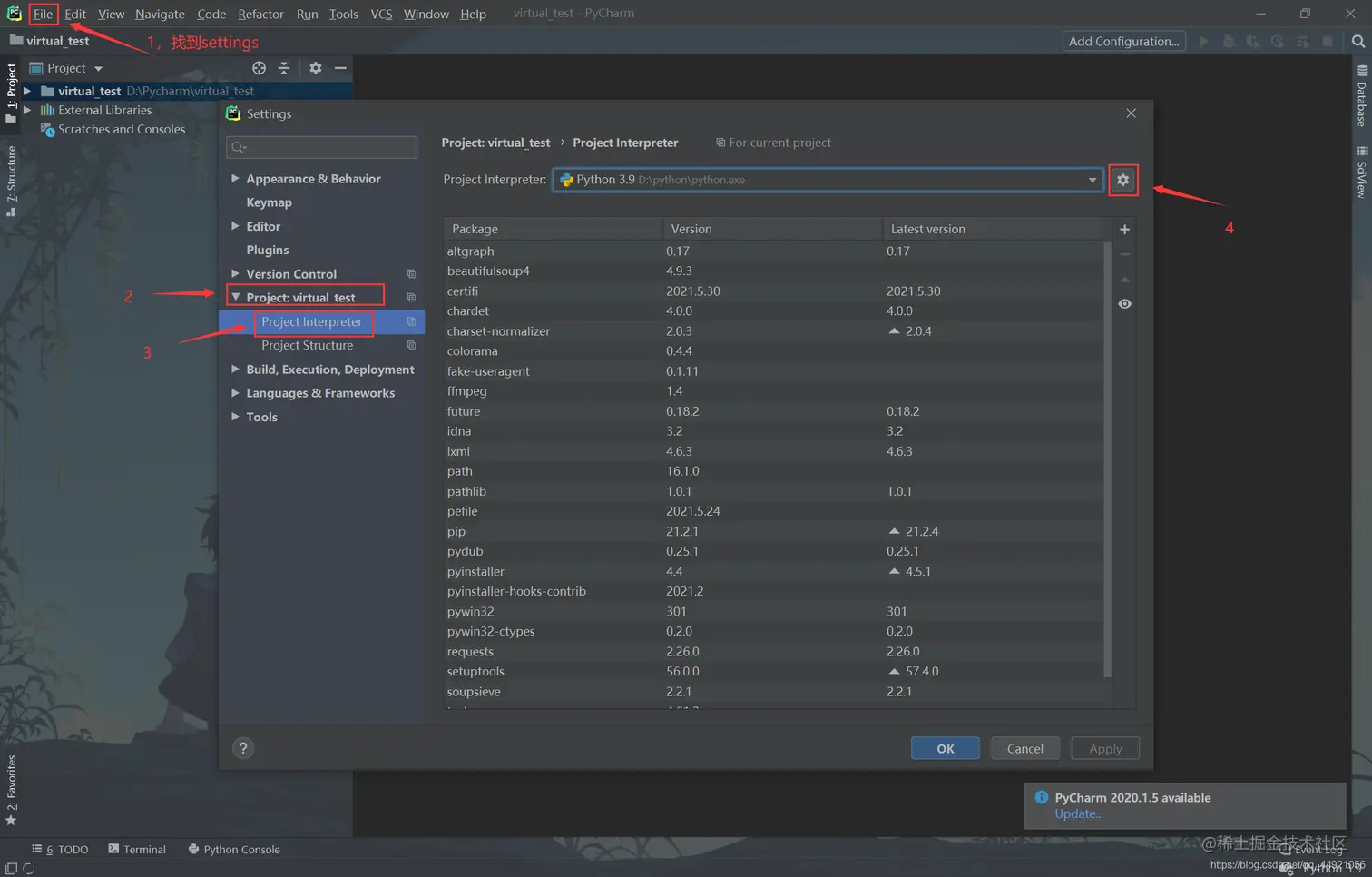Select Project Interpreter settings item
This screenshot has height=877, width=1372.
coord(311,321)
